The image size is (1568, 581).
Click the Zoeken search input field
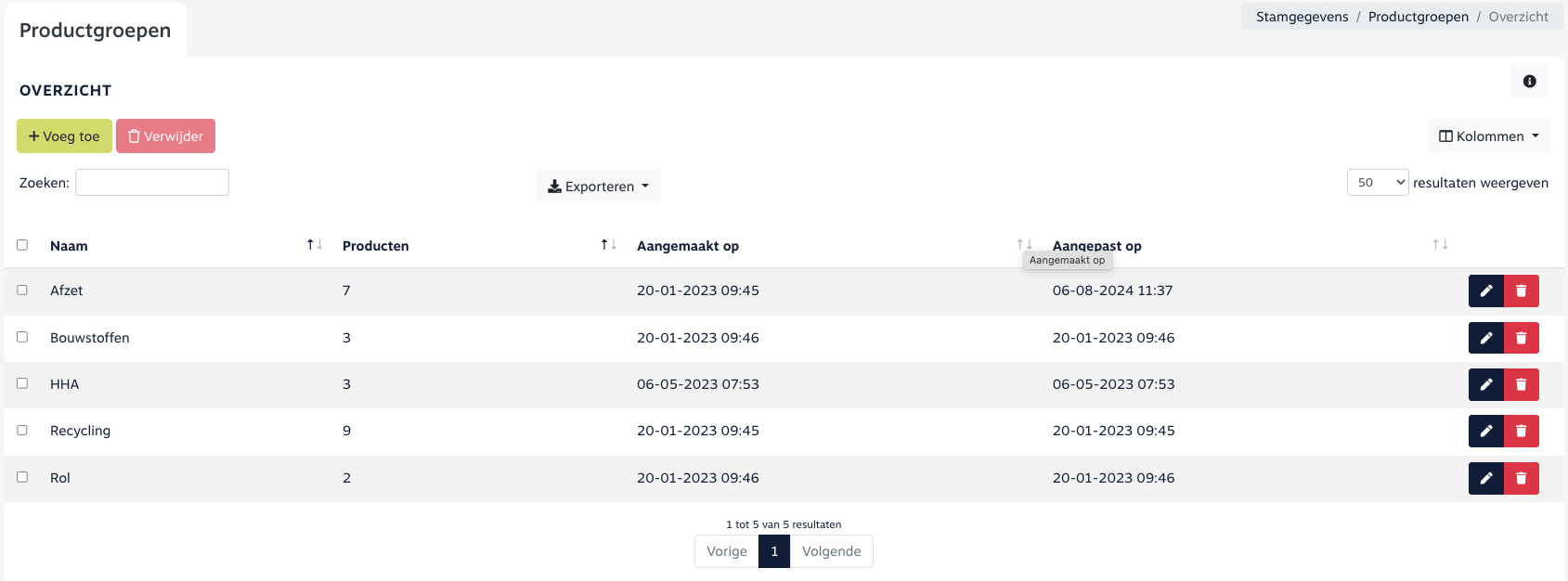(152, 183)
